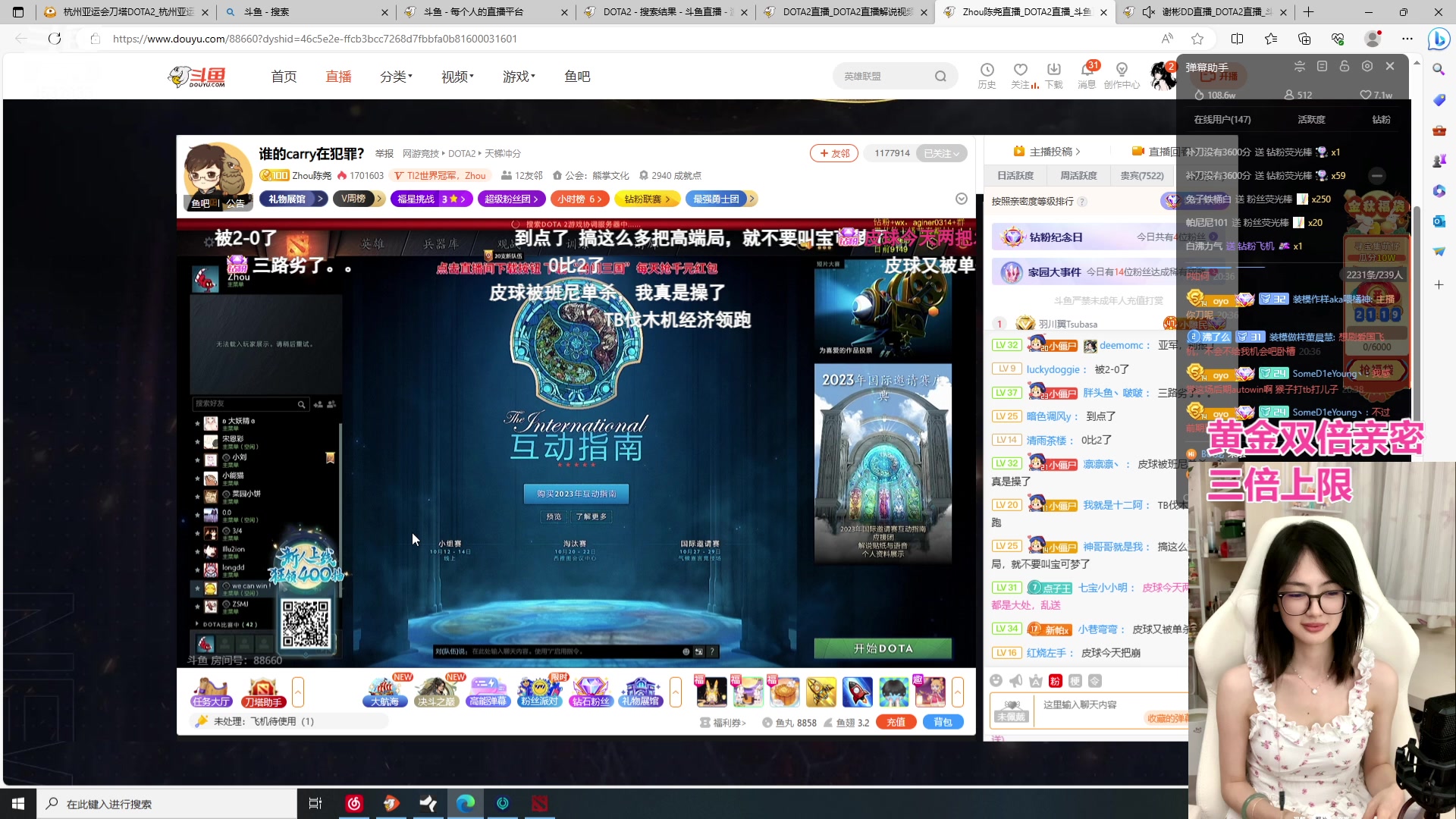Click the Bing Copilot icon in Edge toolbar
This screenshot has width=1456, height=819.
point(1439,39)
